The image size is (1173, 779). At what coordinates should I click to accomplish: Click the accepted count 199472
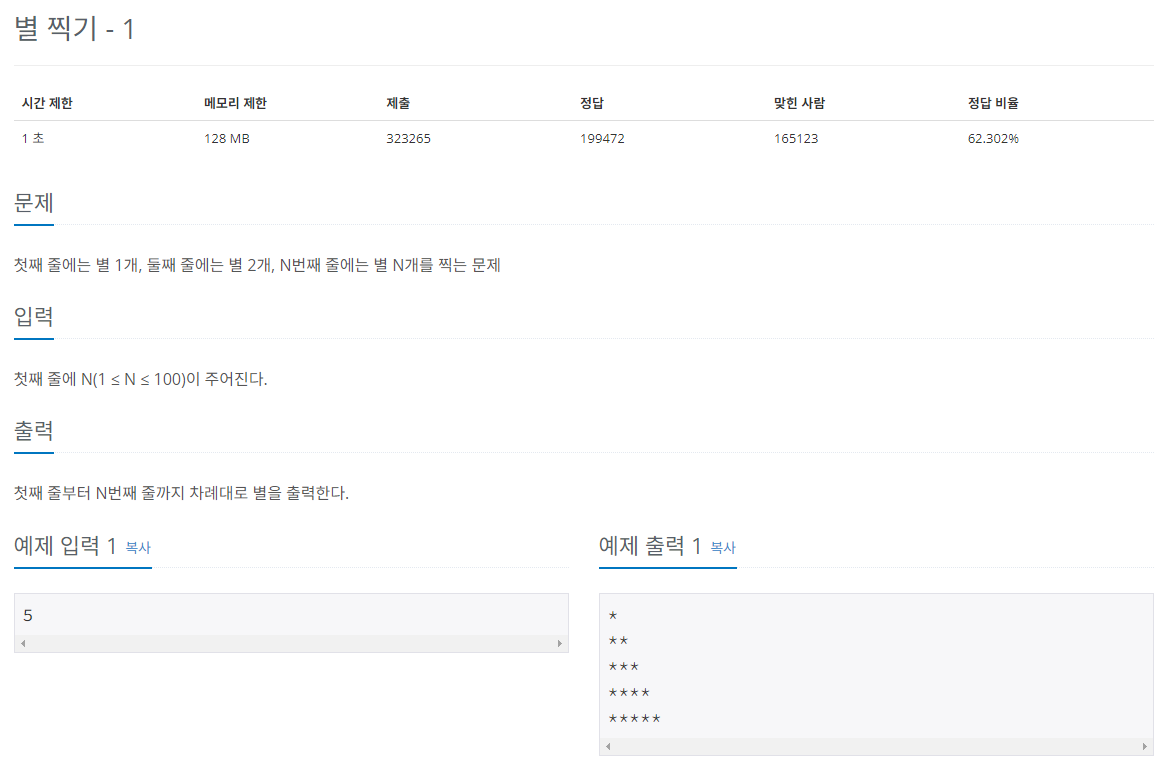click(x=602, y=138)
